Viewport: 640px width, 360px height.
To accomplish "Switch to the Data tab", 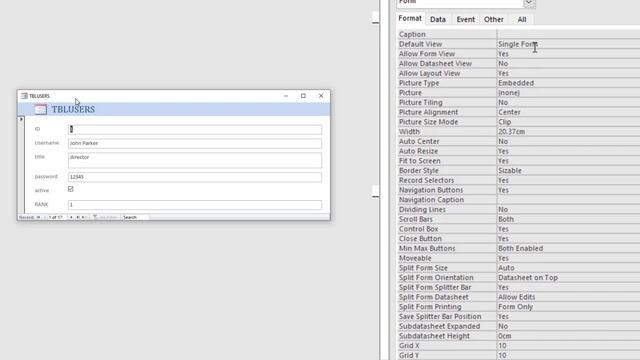I will 438,19.
